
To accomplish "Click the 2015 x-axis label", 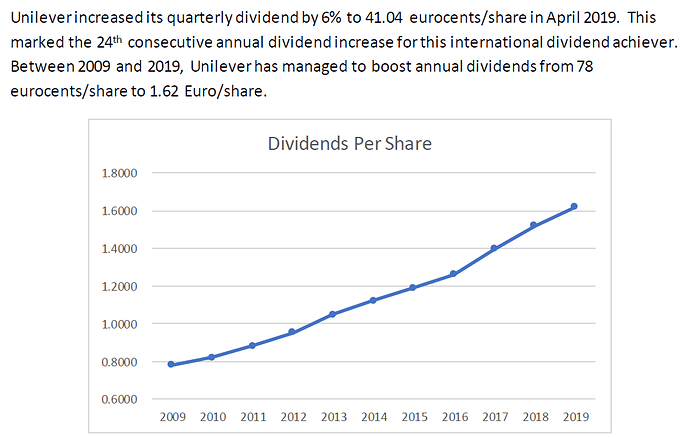I will click(x=414, y=416).
